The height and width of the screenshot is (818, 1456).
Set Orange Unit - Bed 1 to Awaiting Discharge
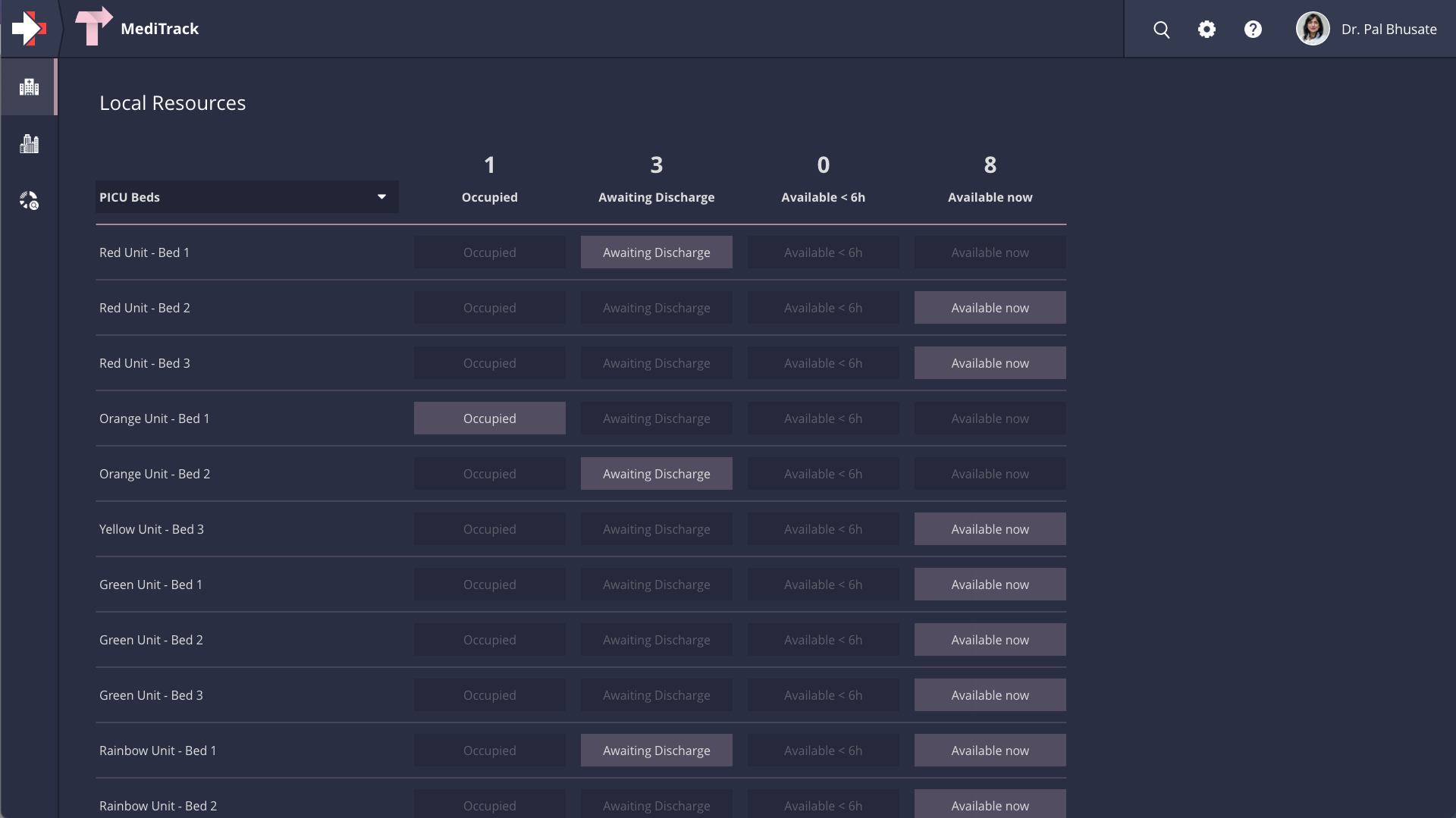click(x=656, y=418)
